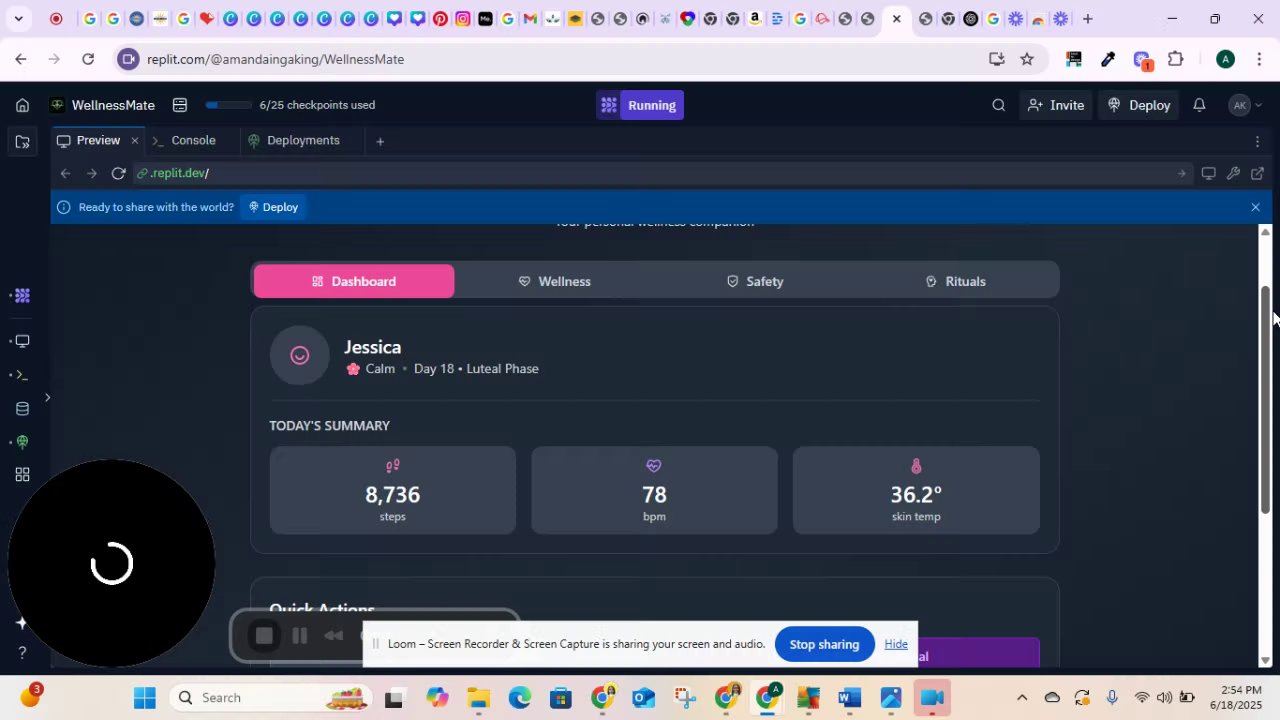1280x720 pixels.
Task: Click the 8,736 steps card
Action: [393, 490]
